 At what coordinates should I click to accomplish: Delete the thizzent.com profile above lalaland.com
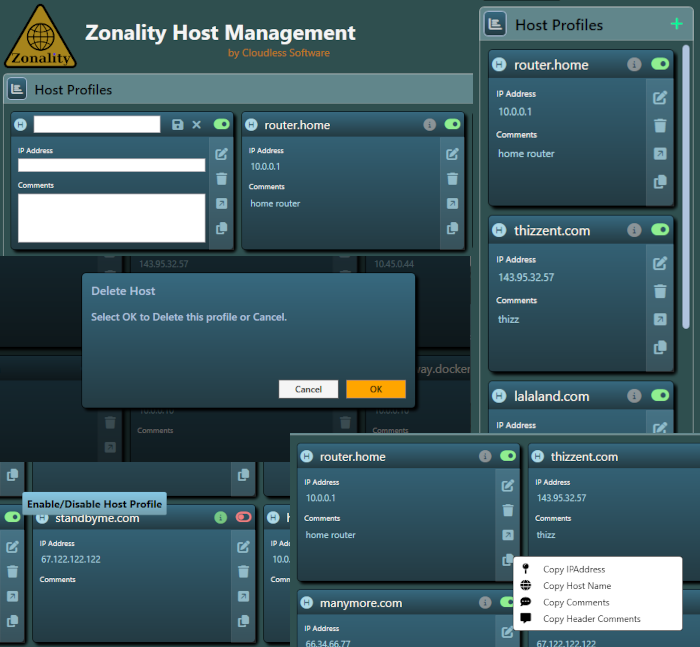tap(660, 291)
